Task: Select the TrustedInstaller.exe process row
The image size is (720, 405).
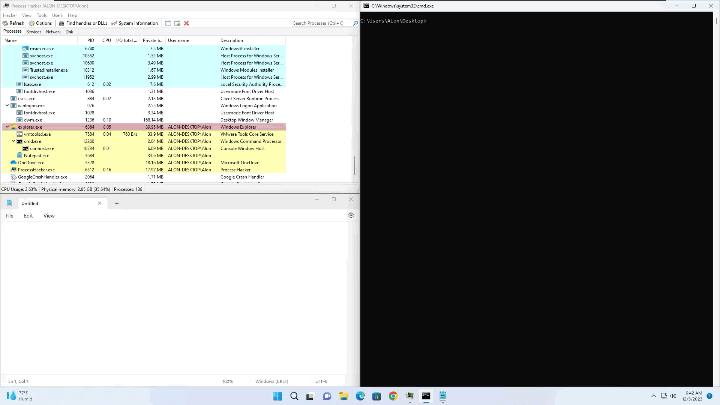Action: [x=144, y=70]
